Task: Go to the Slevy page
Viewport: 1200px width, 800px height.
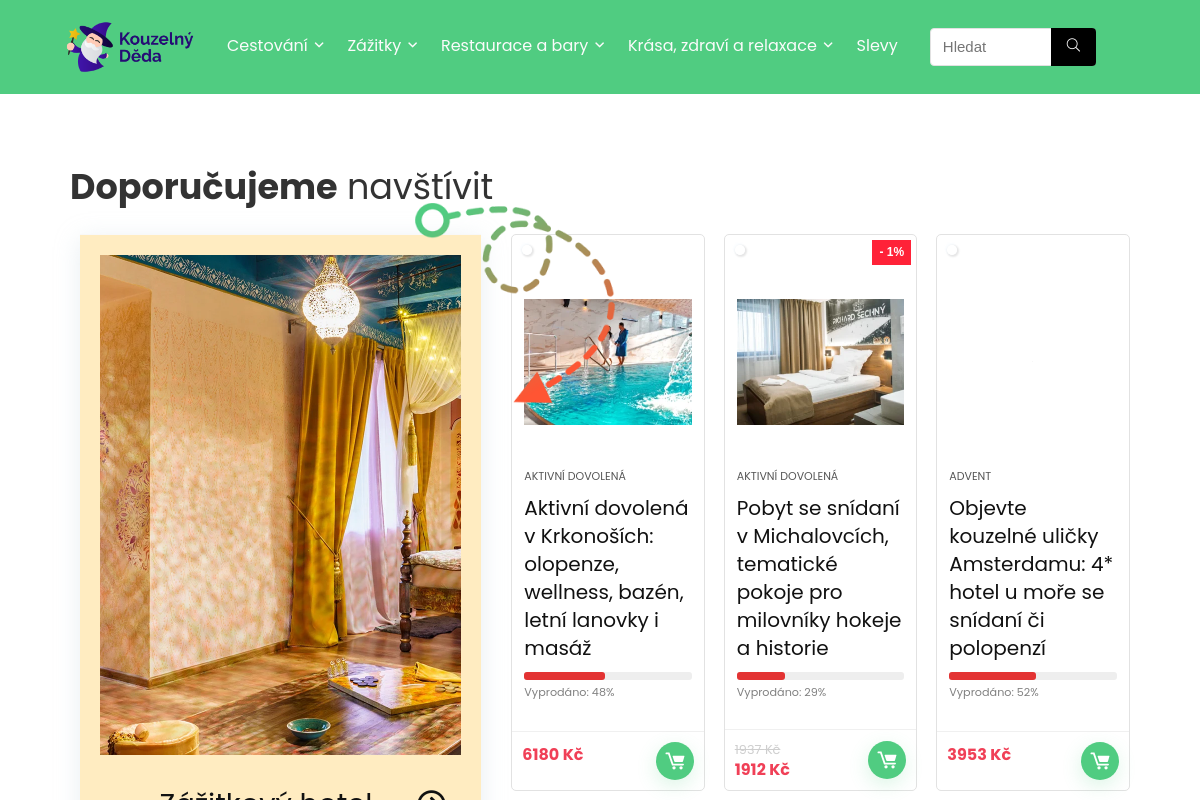Action: (877, 45)
